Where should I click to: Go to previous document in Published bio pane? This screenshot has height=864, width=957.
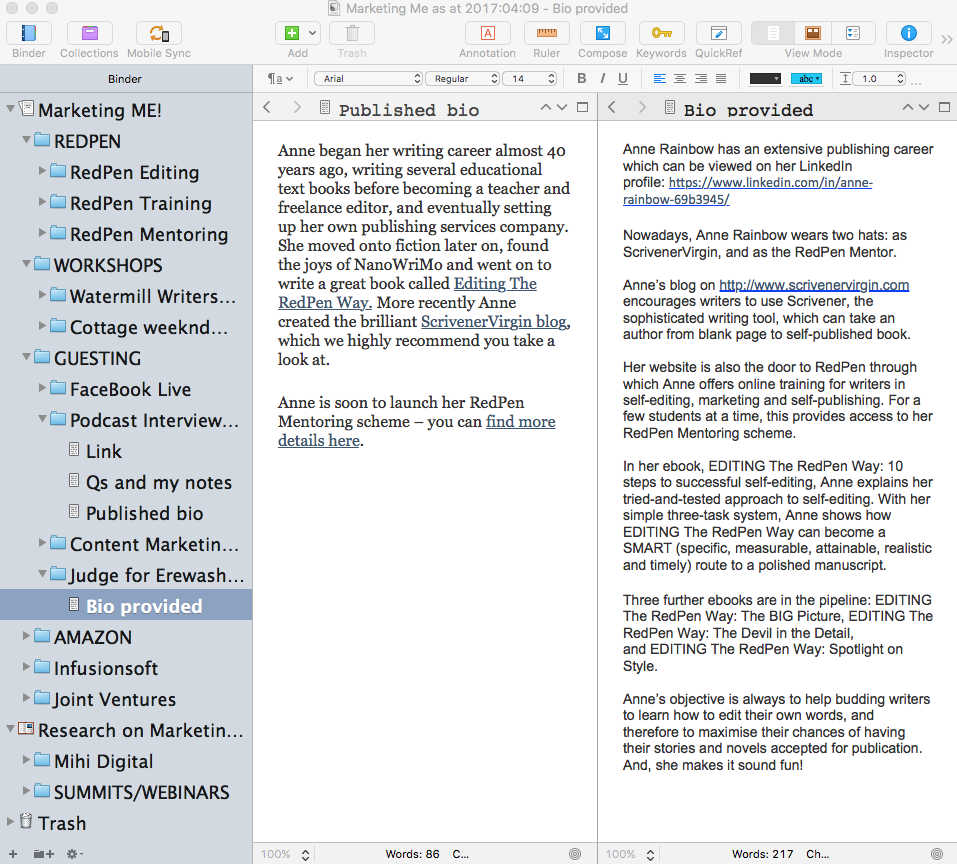point(546,107)
